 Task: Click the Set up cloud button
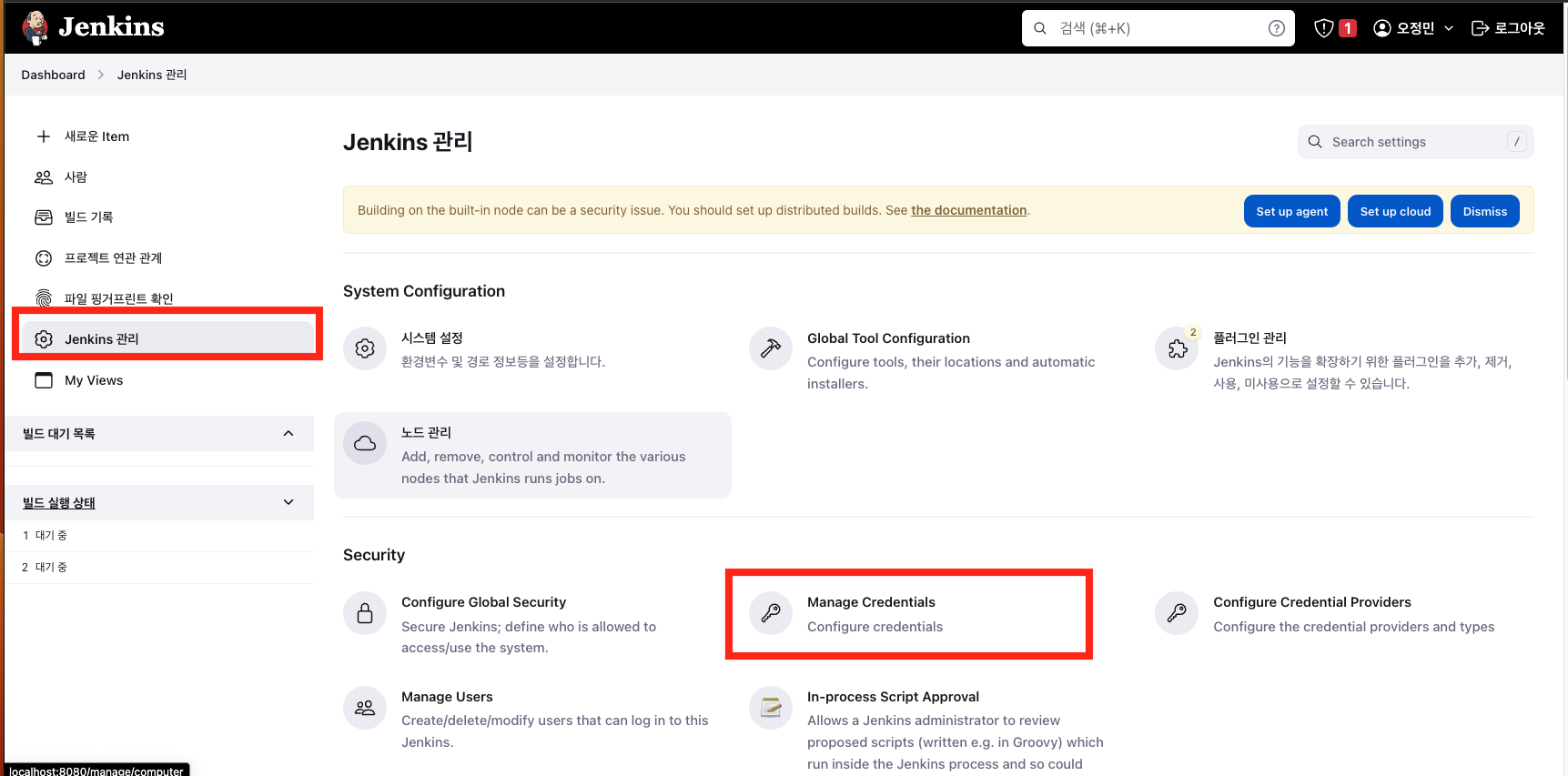(x=1395, y=211)
